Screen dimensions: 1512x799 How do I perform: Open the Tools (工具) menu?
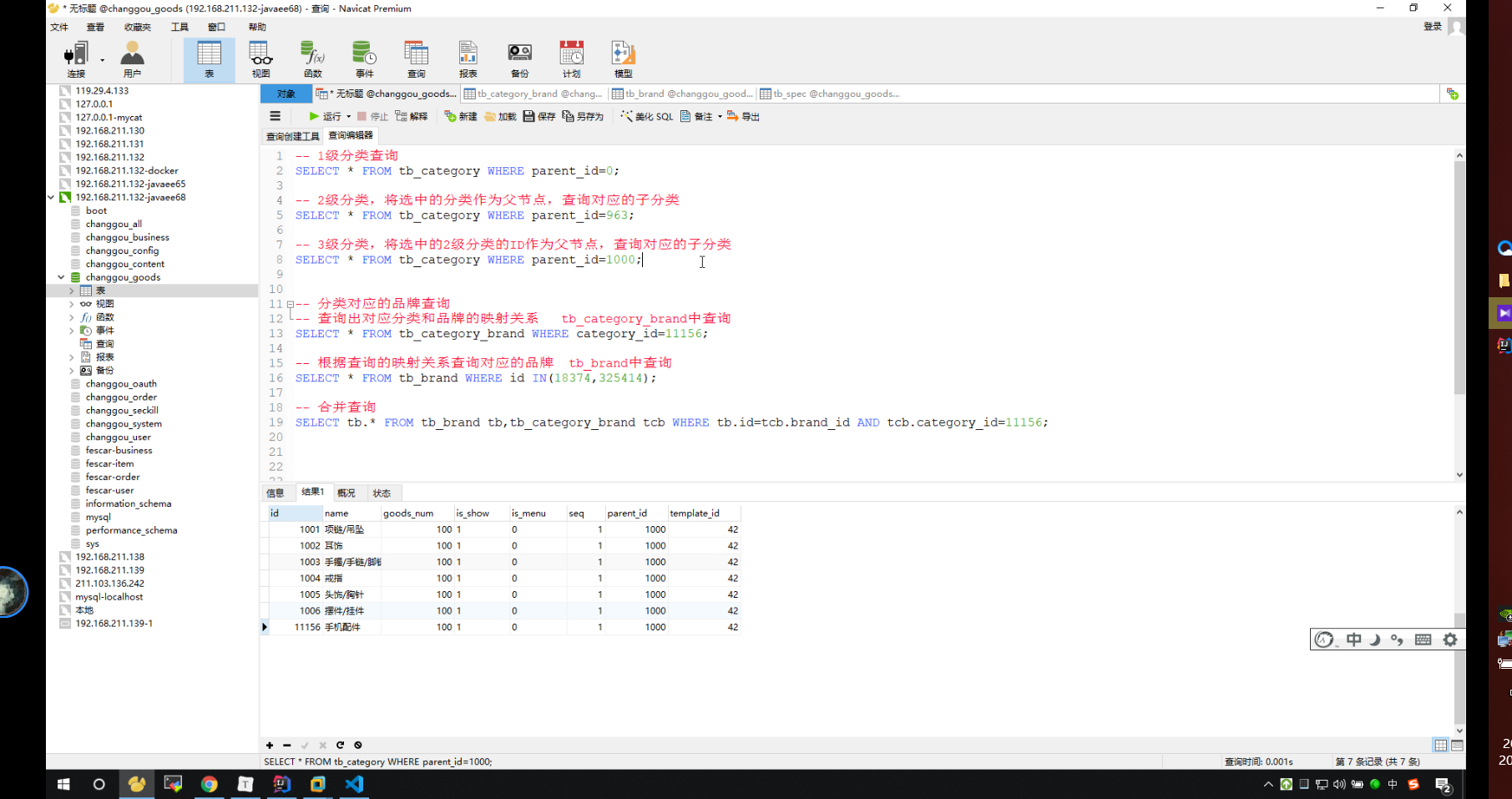(x=180, y=27)
